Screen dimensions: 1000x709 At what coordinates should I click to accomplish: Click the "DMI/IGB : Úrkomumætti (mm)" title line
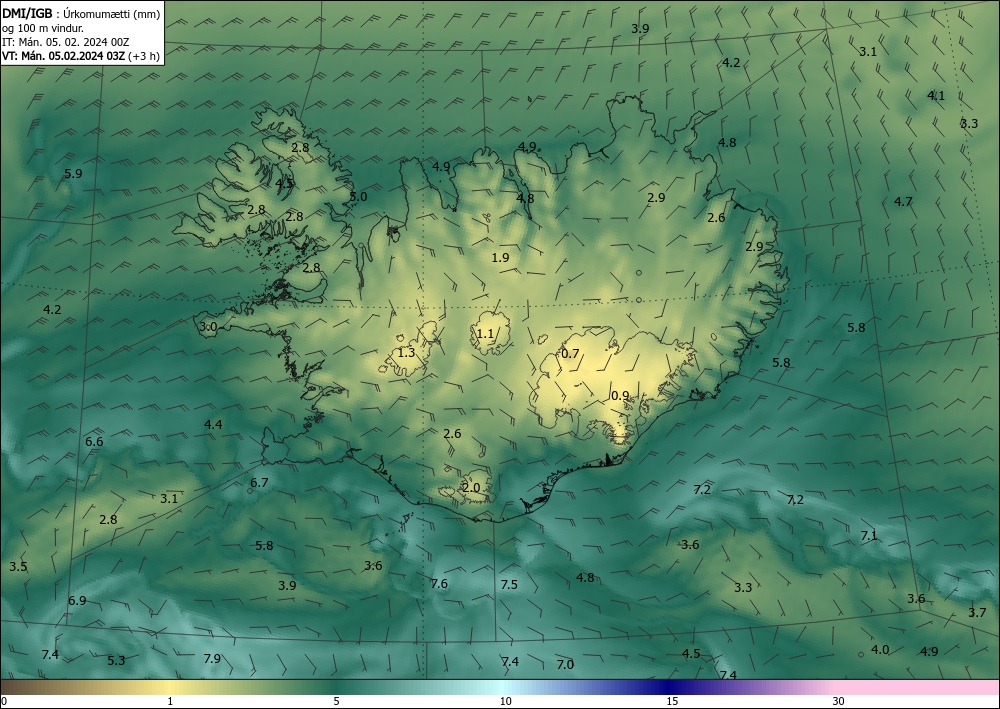click(x=81, y=13)
